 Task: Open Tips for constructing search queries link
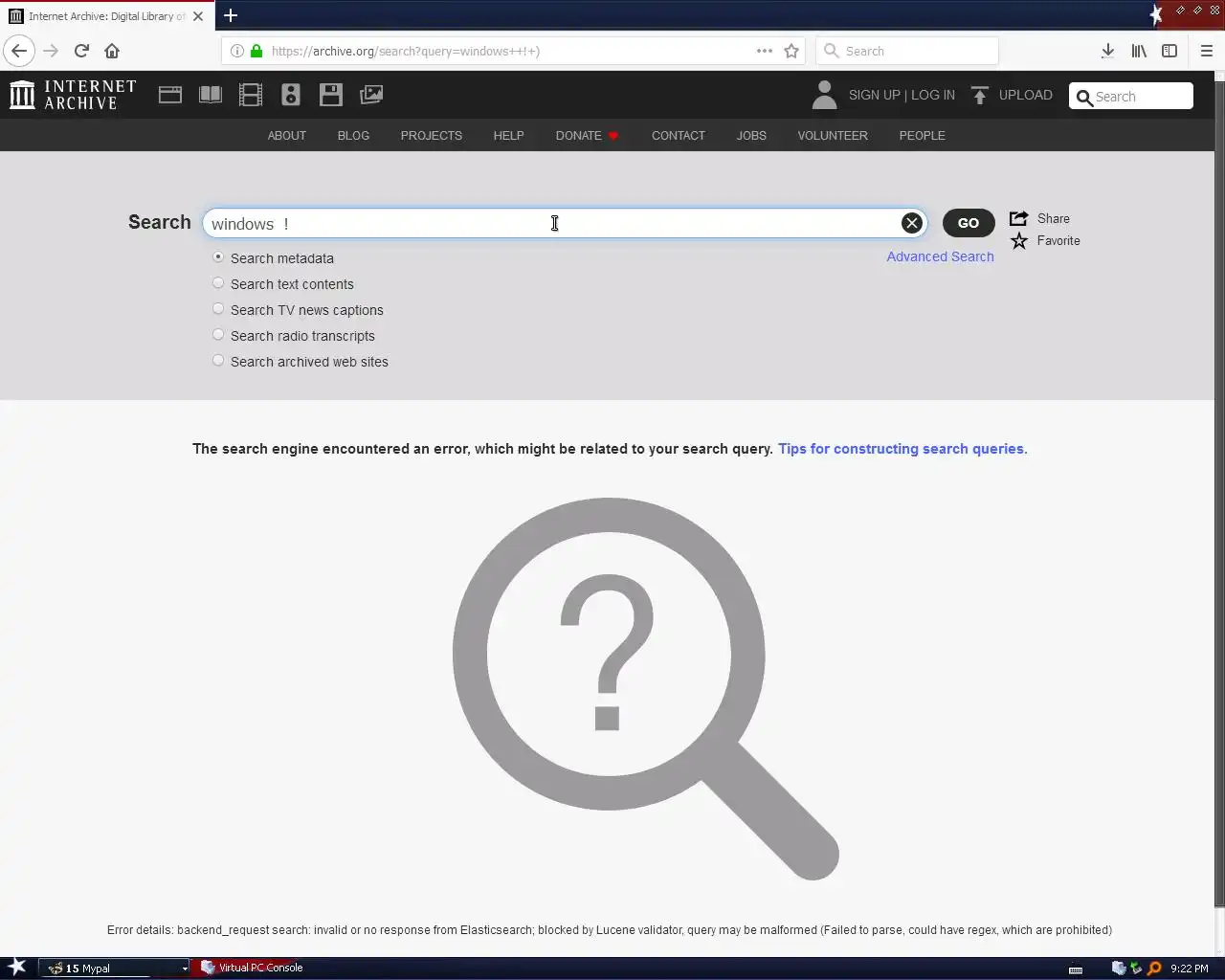pyautogui.click(x=902, y=449)
